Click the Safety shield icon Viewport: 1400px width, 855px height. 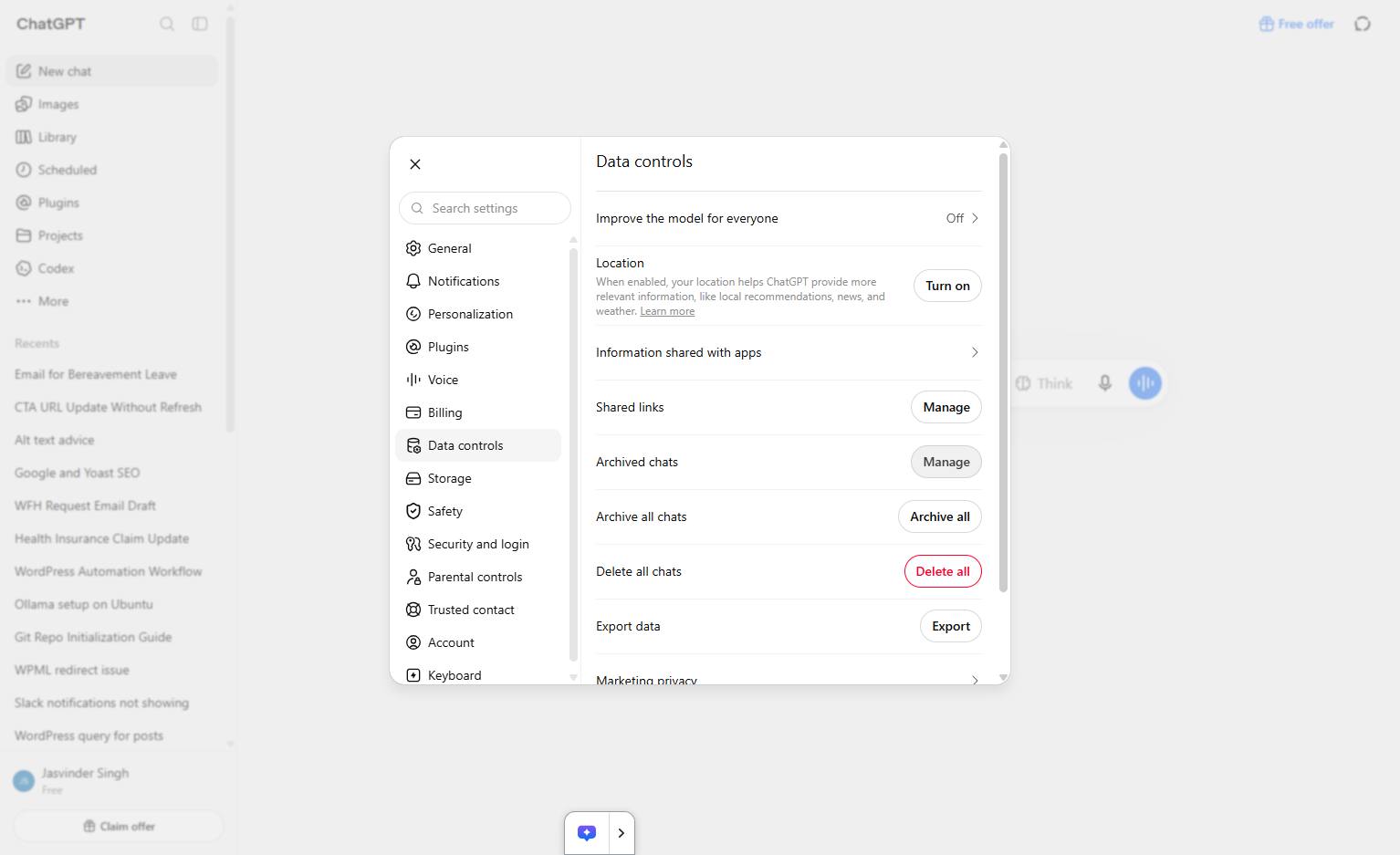click(413, 511)
